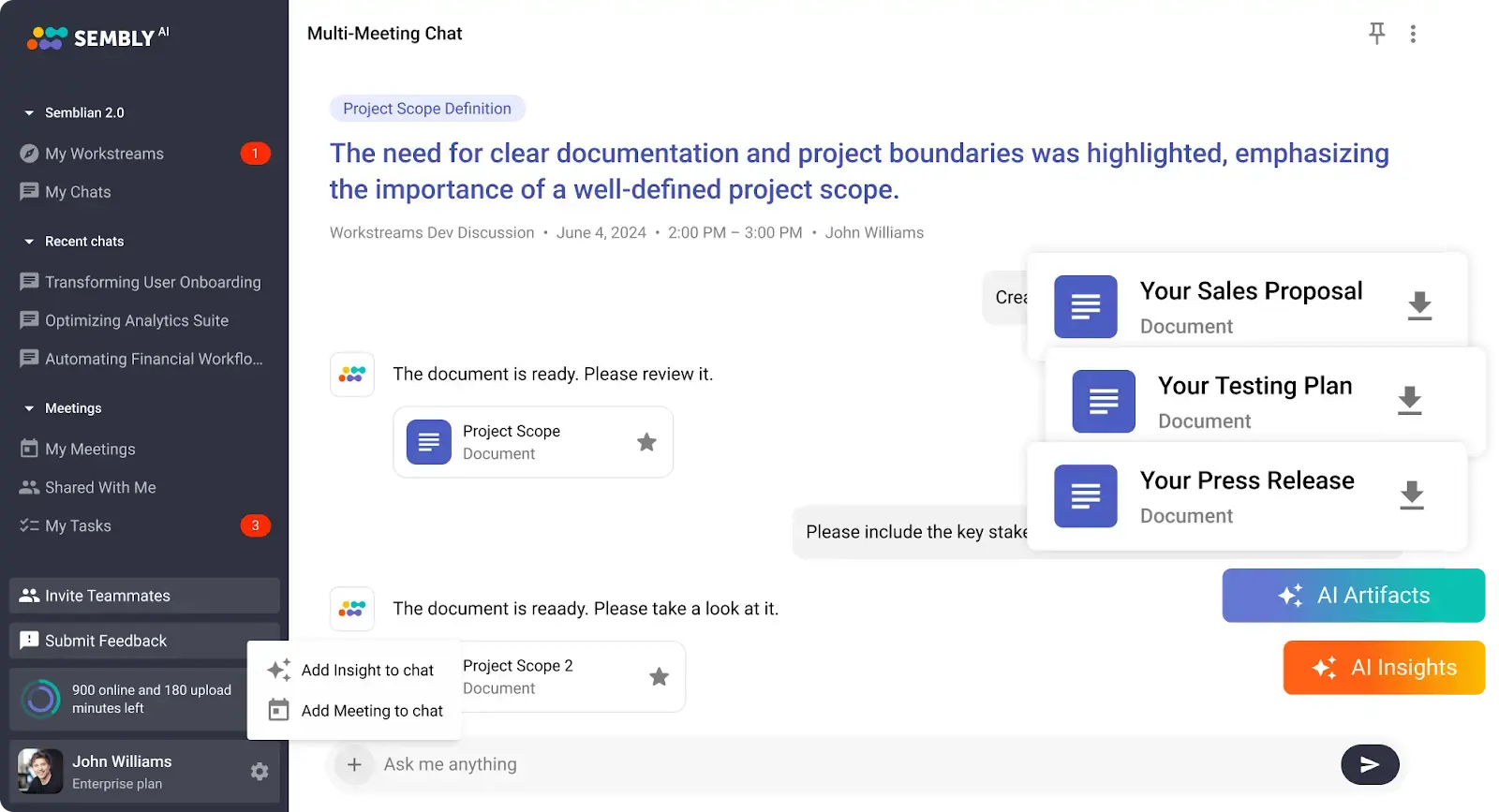This screenshot has height=812, width=1499.
Task: Star the Project Scope document
Action: pos(646,442)
